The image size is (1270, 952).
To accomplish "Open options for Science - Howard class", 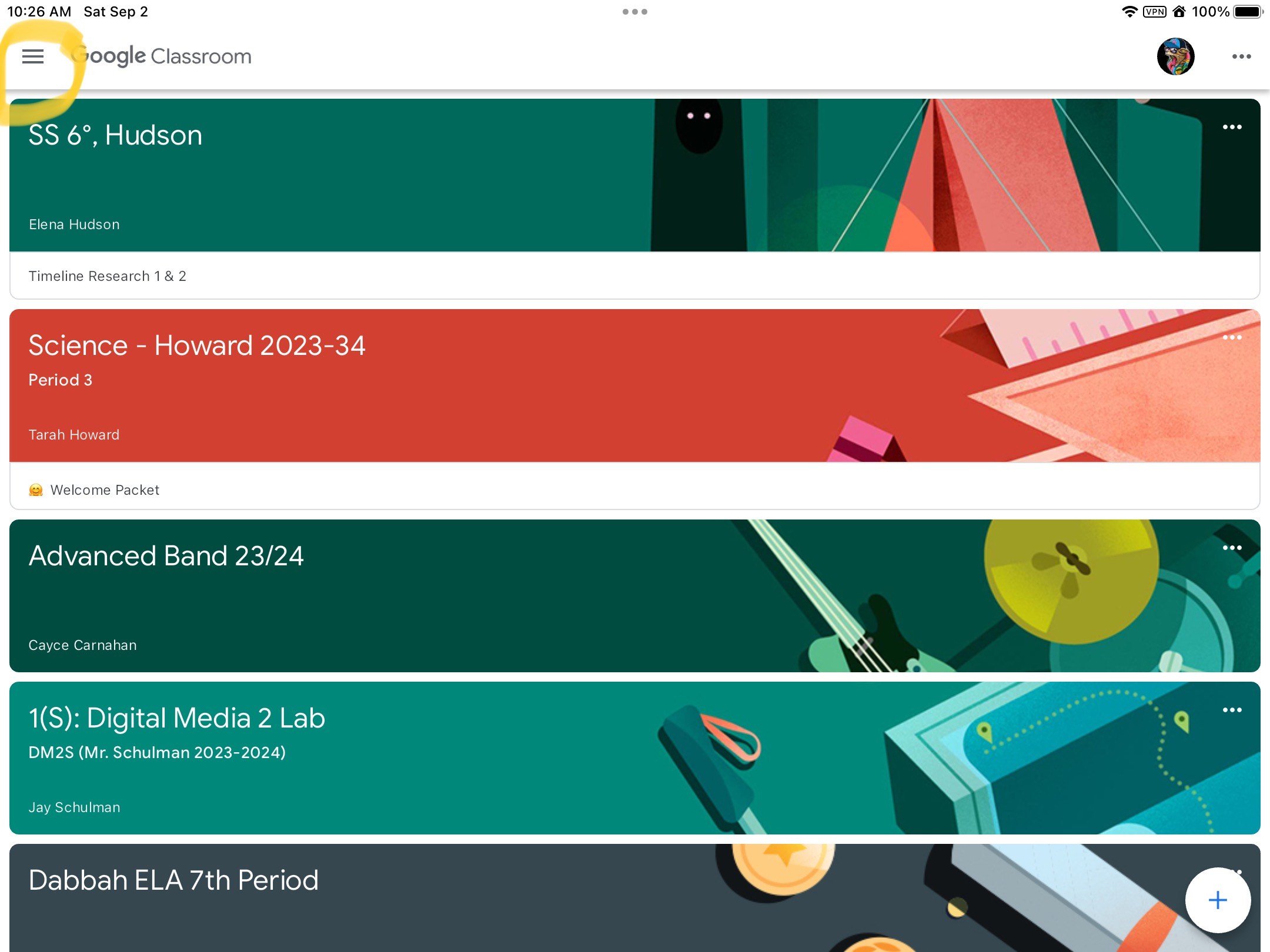I will click(x=1232, y=337).
